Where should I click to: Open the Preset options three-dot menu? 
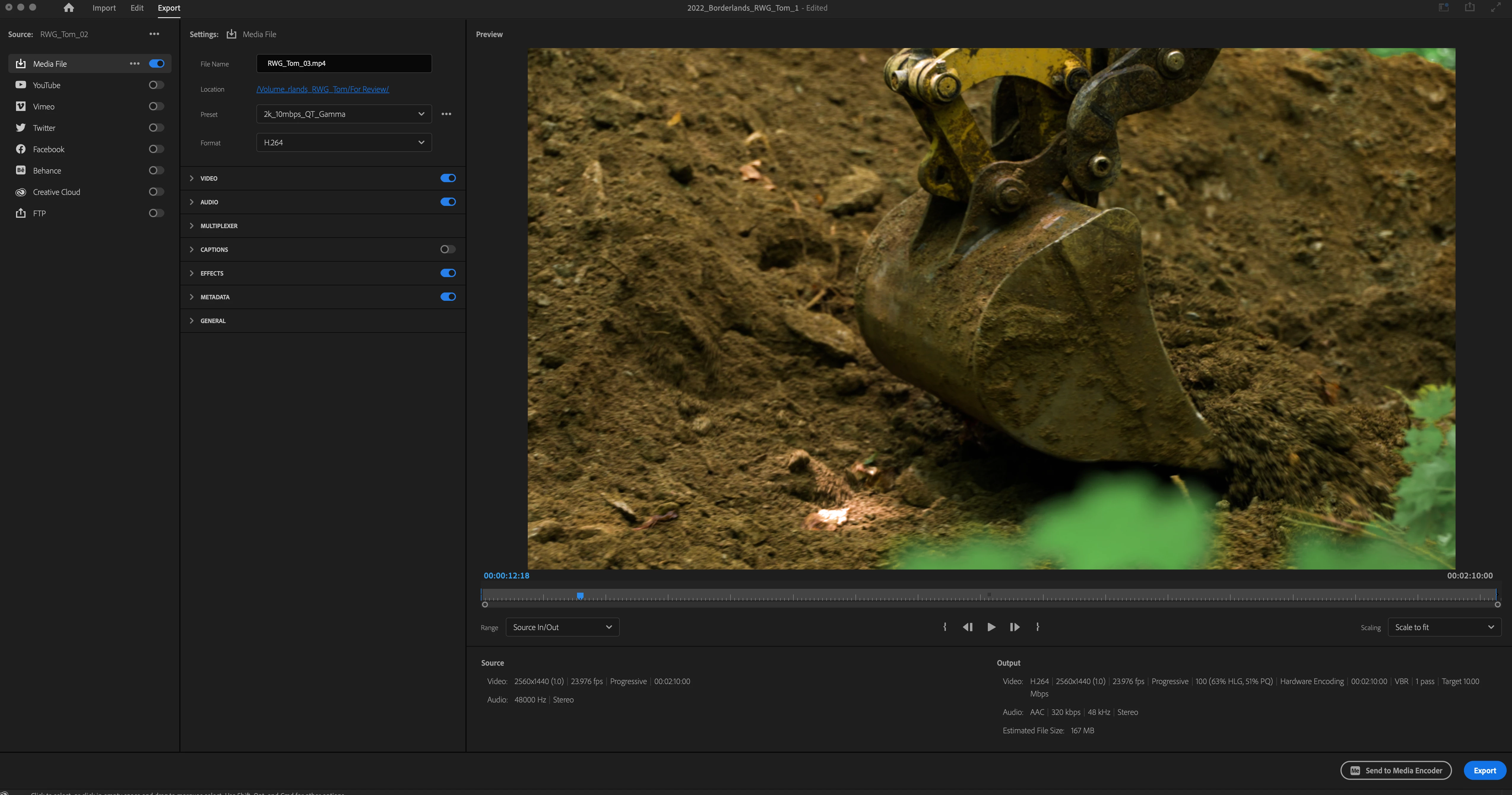[446, 114]
